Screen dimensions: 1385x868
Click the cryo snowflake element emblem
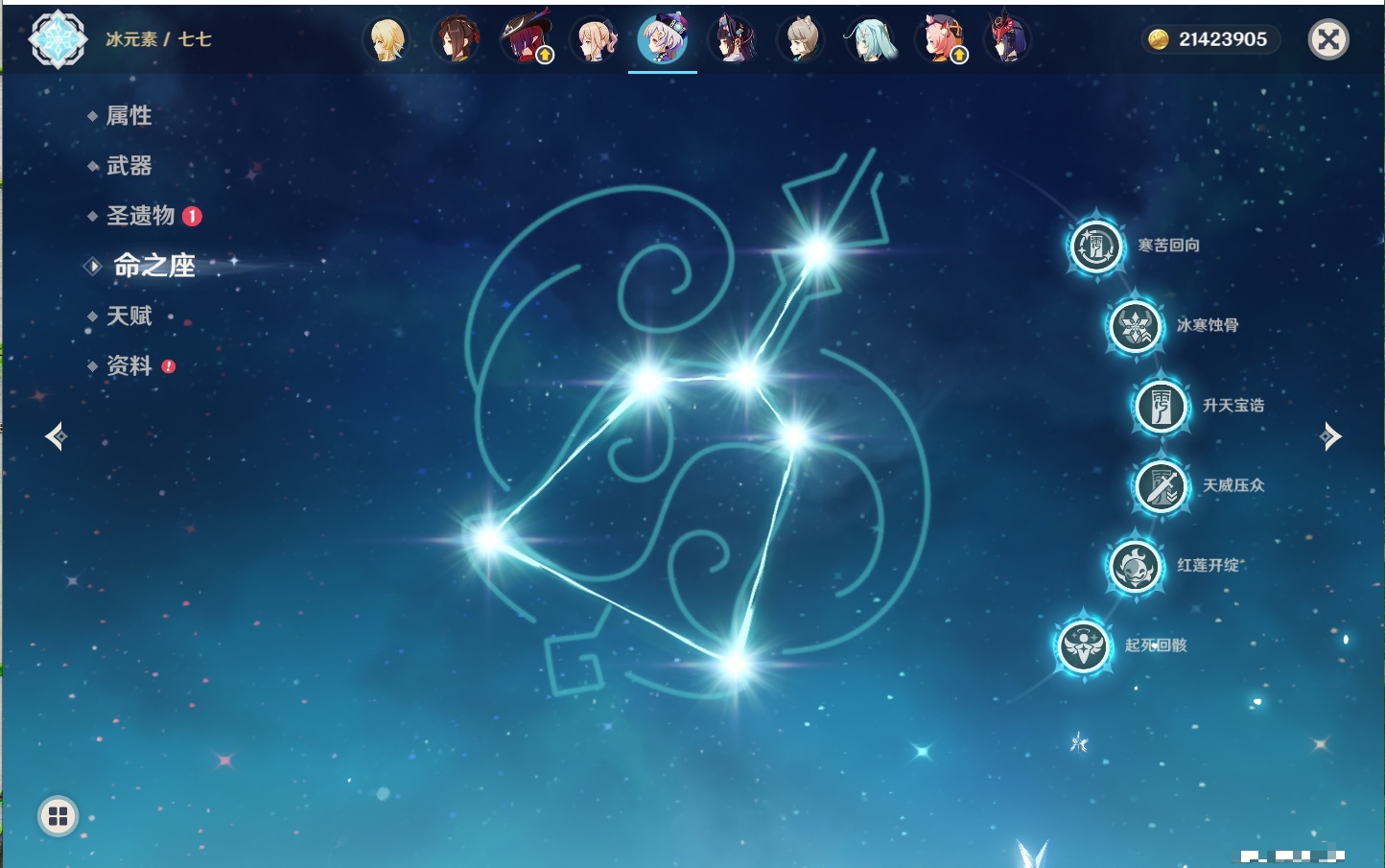[x=58, y=39]
